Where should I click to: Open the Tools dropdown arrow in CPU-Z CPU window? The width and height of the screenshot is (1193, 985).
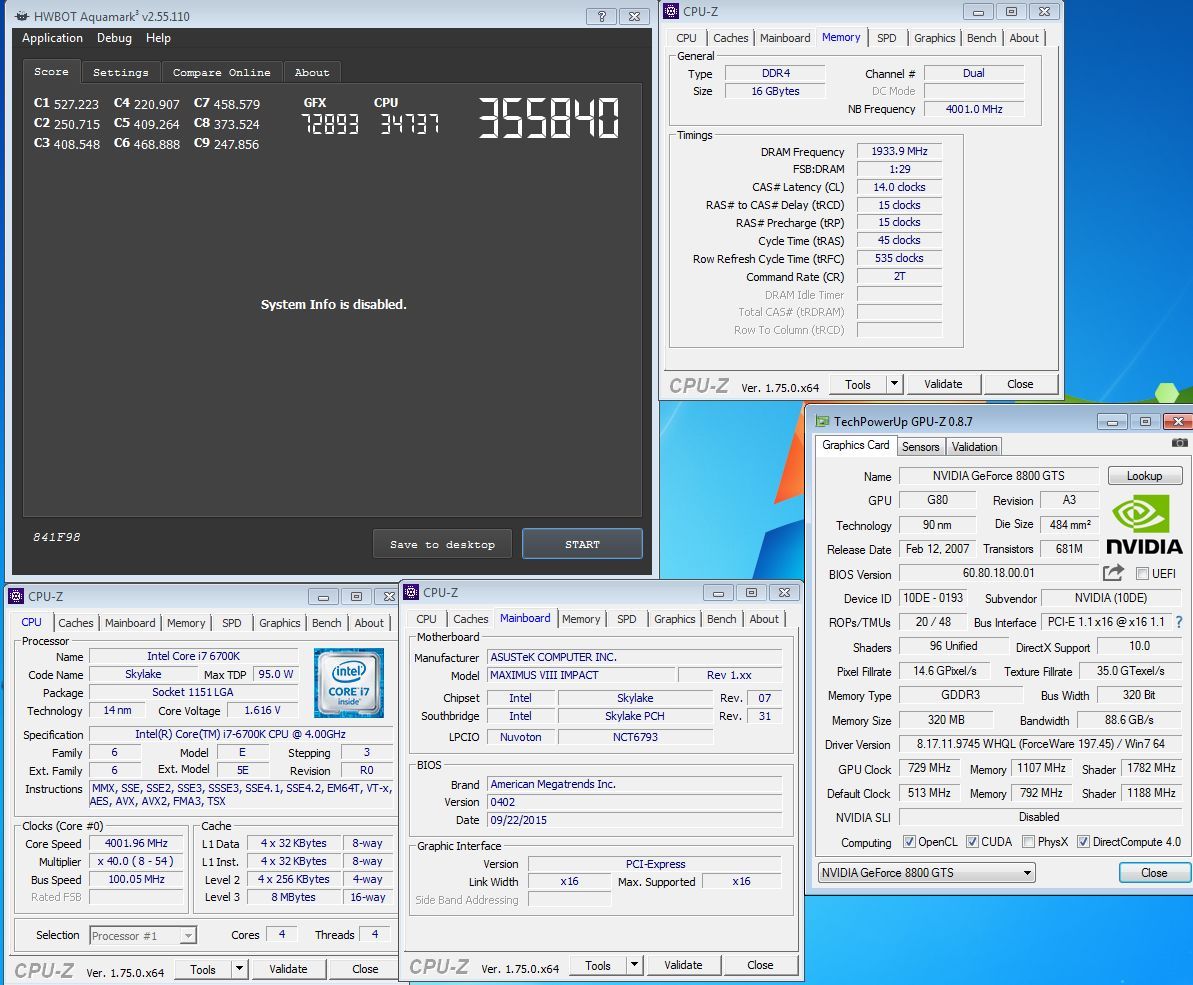pyautogui.click(x=239, y=968)
